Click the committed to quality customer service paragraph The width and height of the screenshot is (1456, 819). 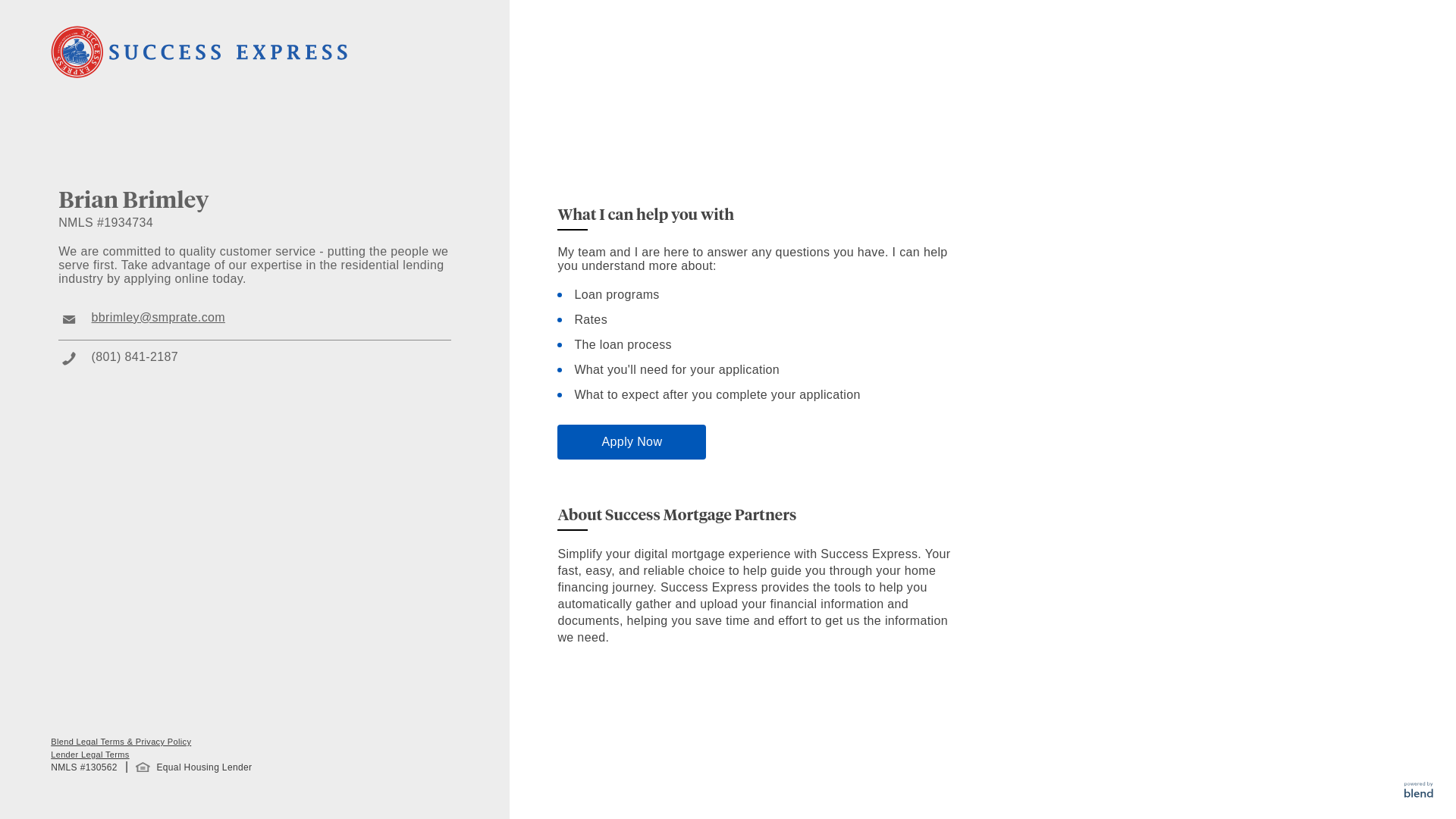click(253, 265)
